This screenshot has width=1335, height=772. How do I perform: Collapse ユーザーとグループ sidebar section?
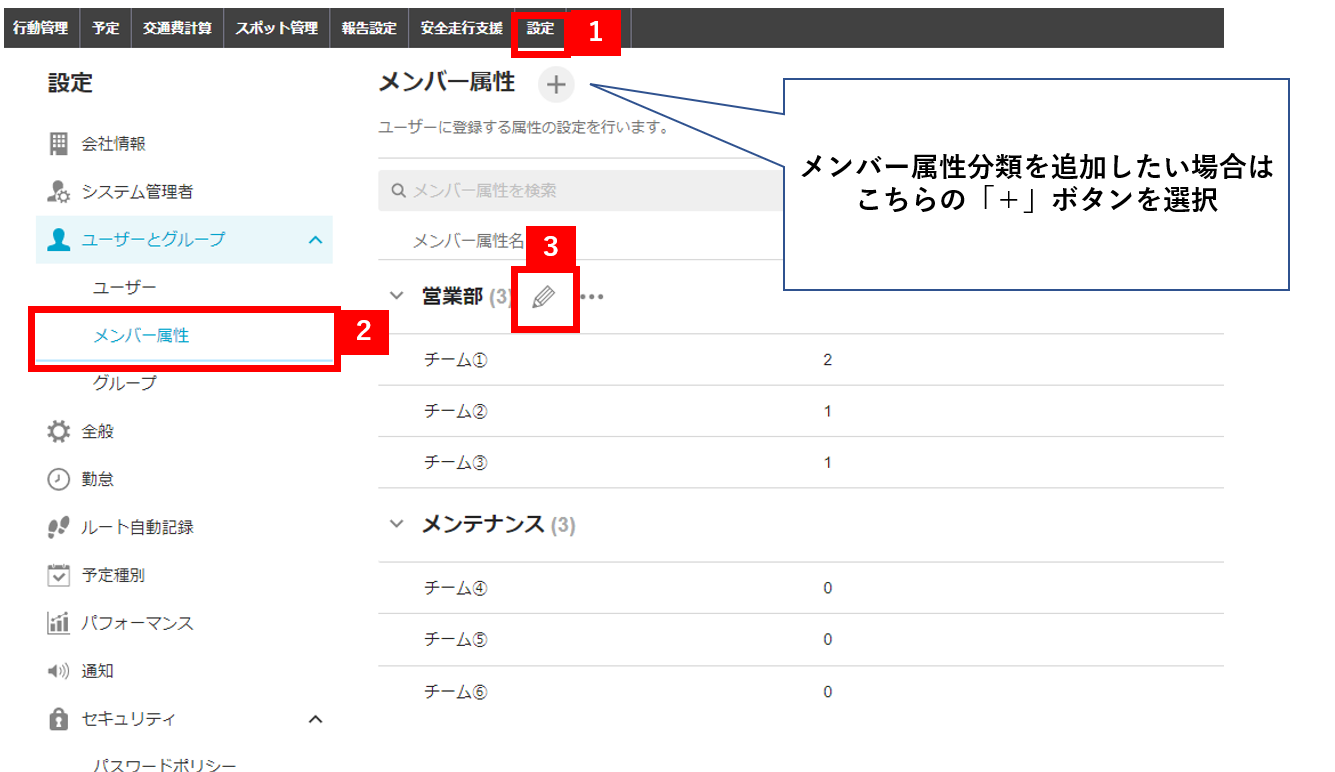(x=315, y=240)
